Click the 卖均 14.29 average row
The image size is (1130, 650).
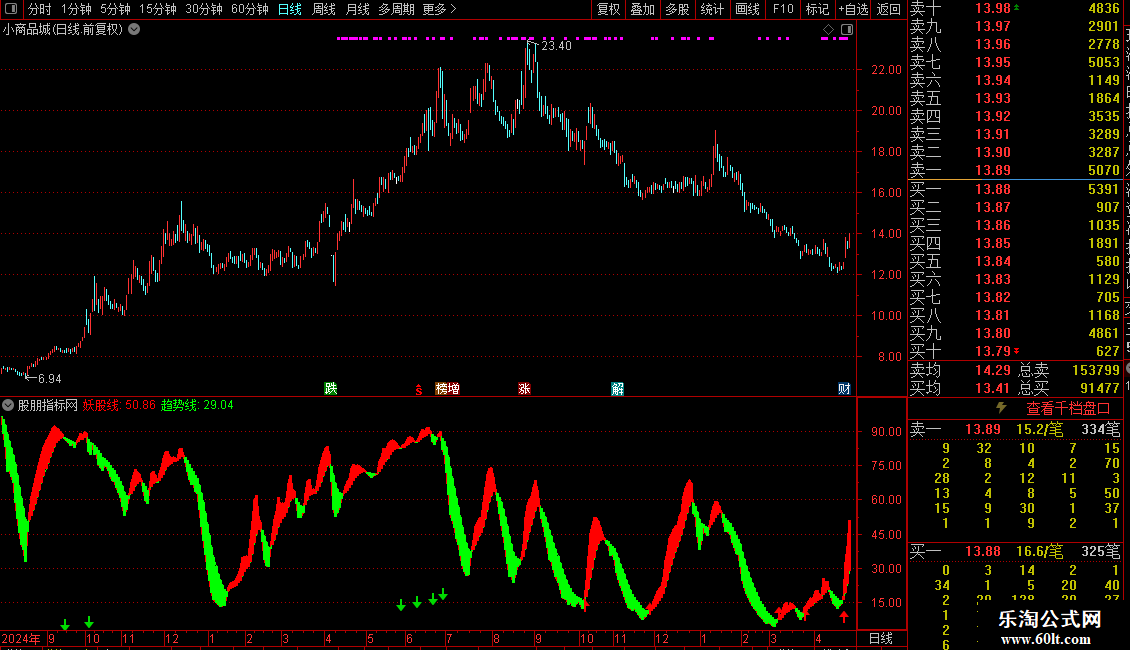960,370
